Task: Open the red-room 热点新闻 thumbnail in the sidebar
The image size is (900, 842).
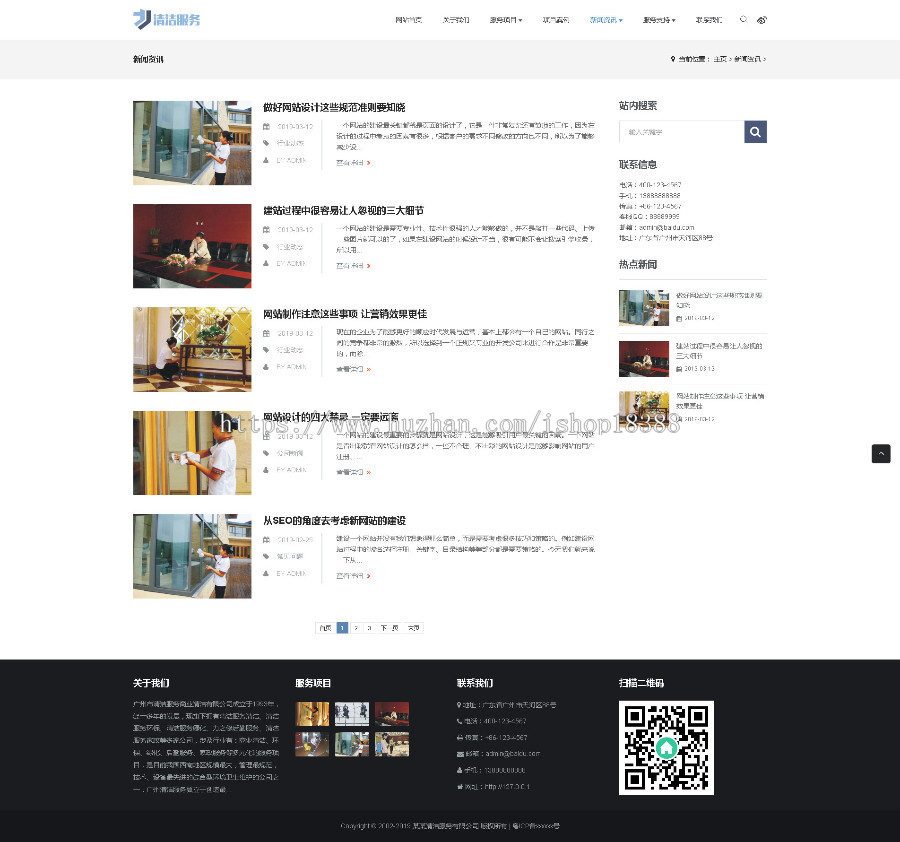Action: click(x=644, y=359)
